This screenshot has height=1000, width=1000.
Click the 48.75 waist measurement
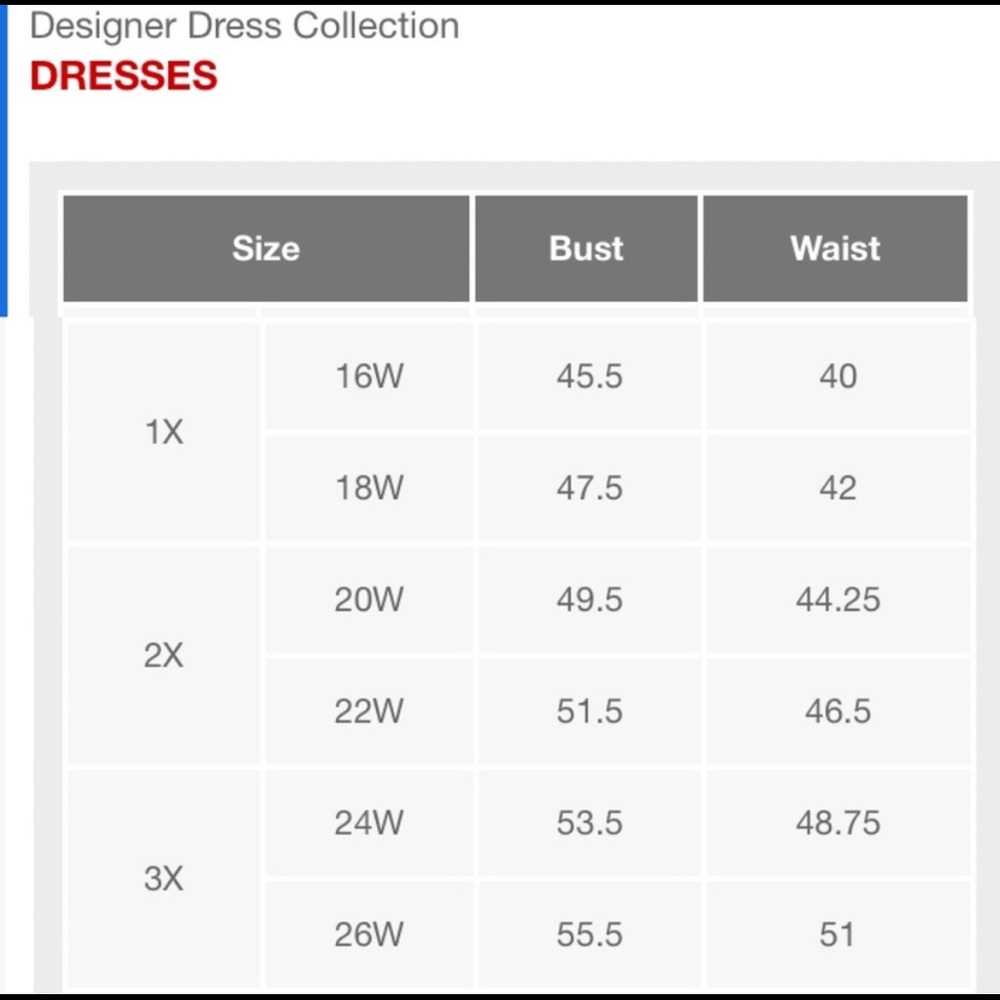[838, 823]
